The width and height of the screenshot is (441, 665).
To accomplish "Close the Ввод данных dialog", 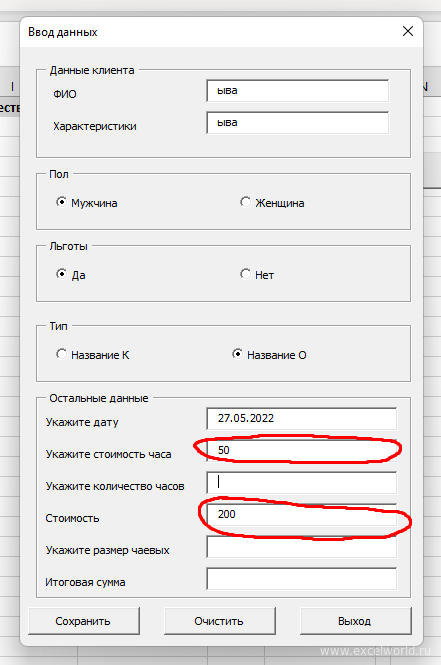I will (x=408, y=31).
